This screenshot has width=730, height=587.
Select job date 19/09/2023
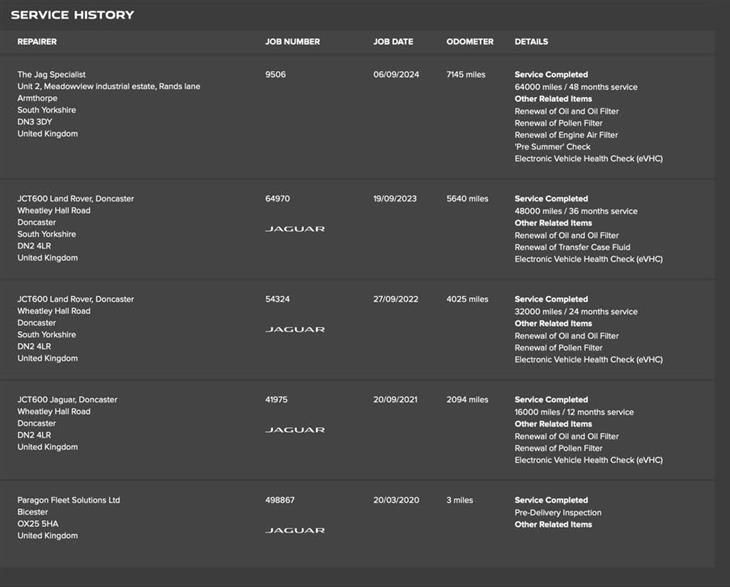pyautogui.click(x=395, y=199)
